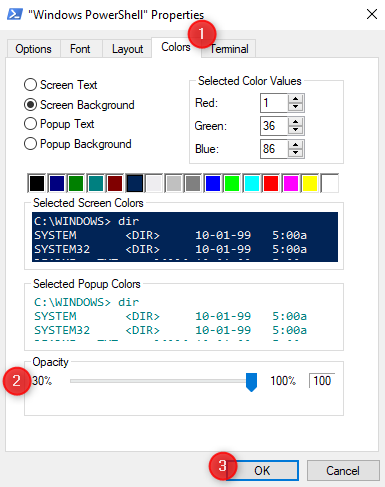385x487 pixels.
Task: Pick the bright navy blue swatch
Action: click(57, 183)
